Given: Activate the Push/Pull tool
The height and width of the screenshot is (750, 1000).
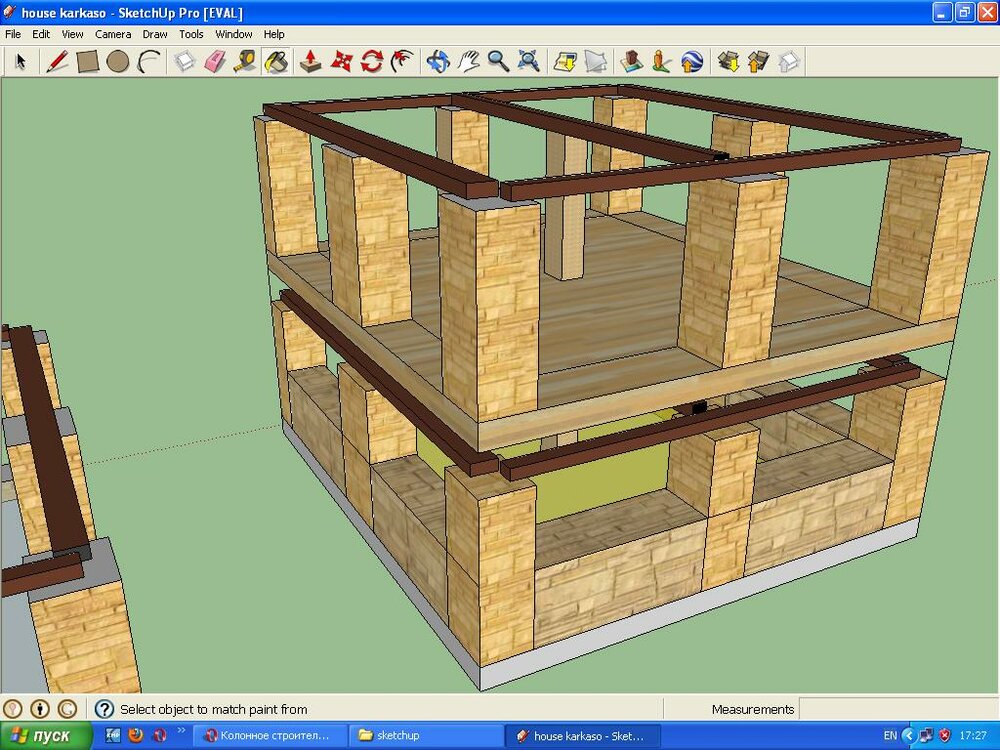Looking at the screenshot, I should coord(311,62).
